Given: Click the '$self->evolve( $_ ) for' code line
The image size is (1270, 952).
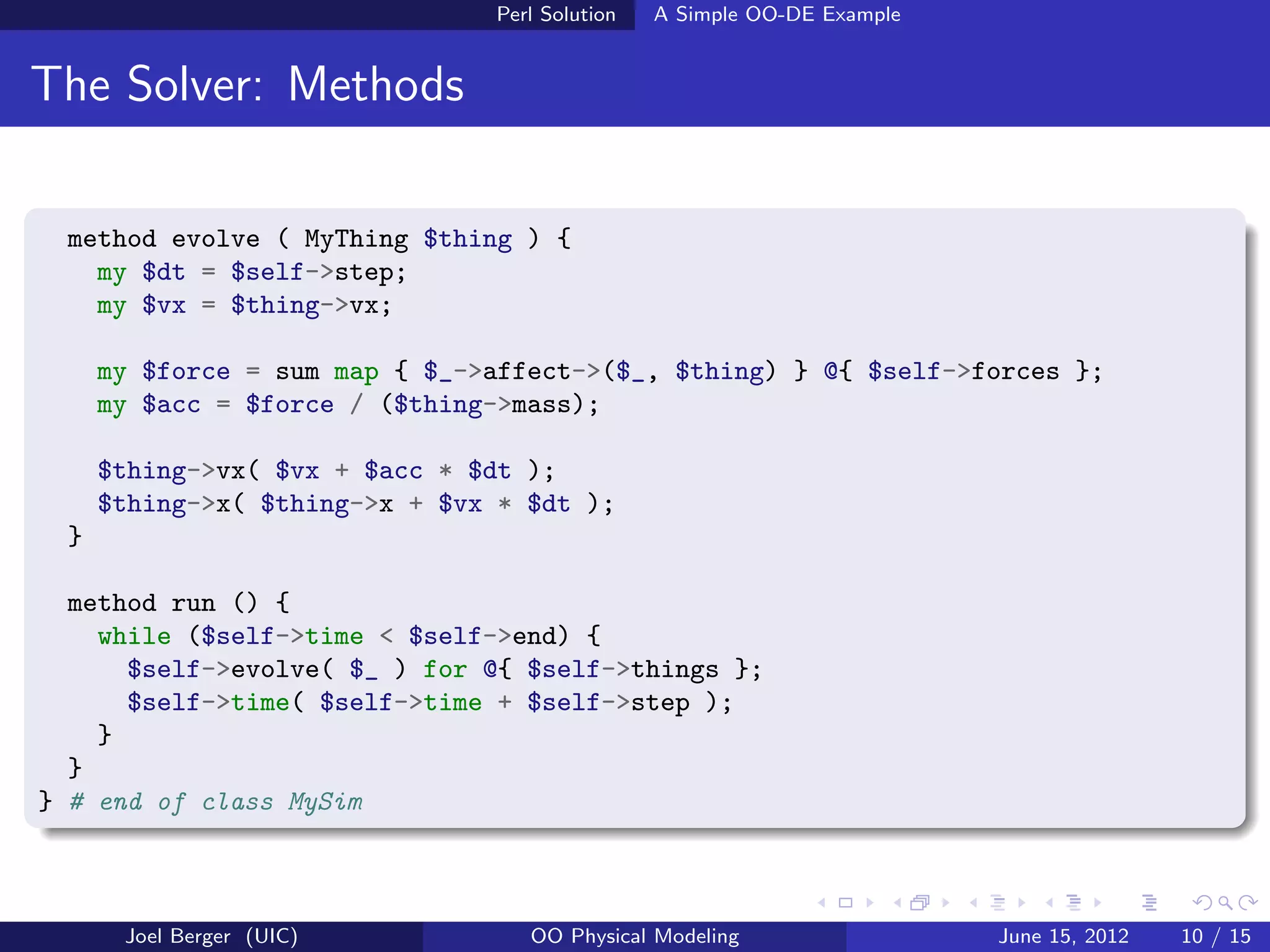Looking at the screenshot, I should click(x=444, y=669).
